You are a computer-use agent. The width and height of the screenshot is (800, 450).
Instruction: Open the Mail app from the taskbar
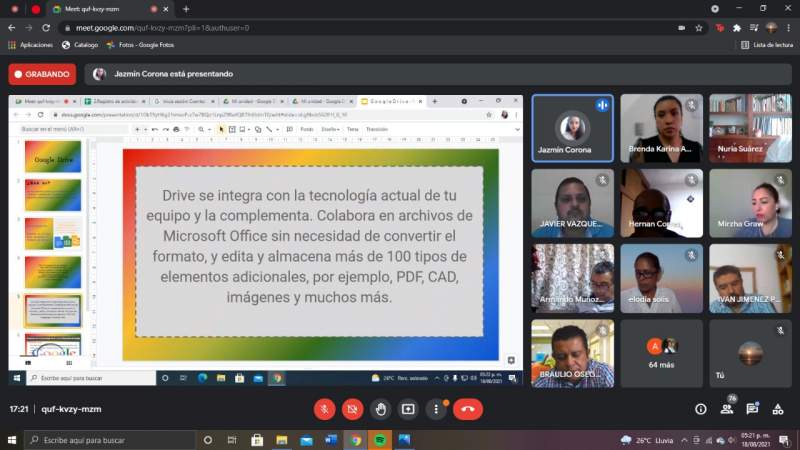point(306,440)
